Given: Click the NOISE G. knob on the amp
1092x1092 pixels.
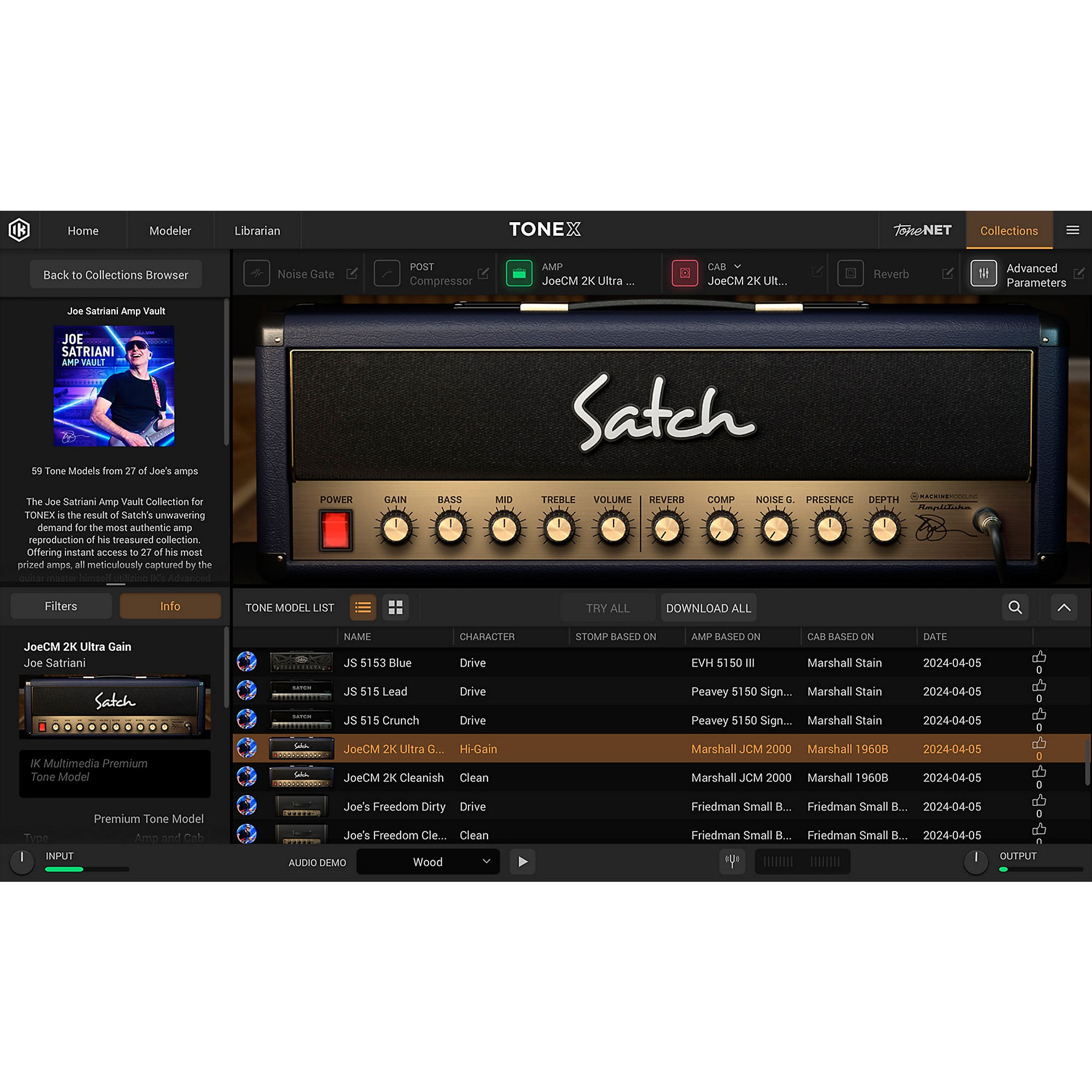Looking at the screenshot, I should (x=775, y=529).
